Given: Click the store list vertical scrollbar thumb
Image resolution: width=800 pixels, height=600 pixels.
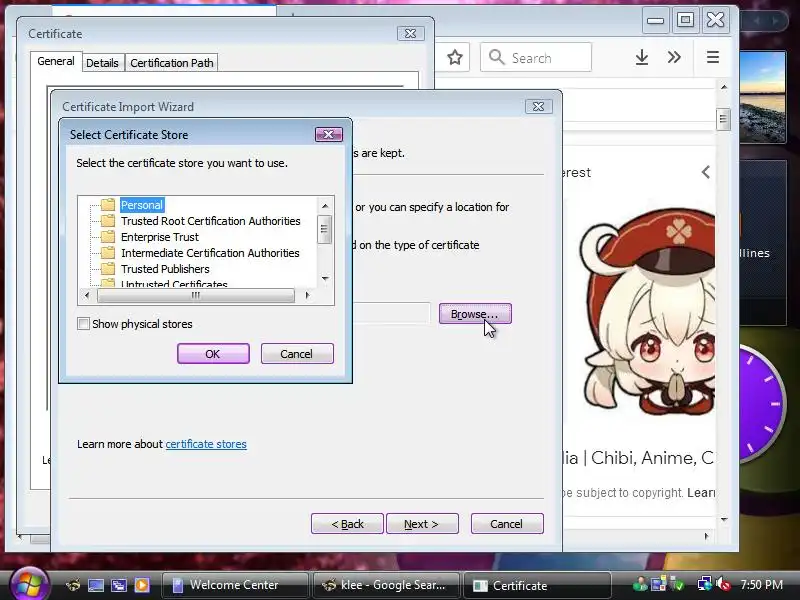Looking at the screenshot, I should (x=324, y=229).
